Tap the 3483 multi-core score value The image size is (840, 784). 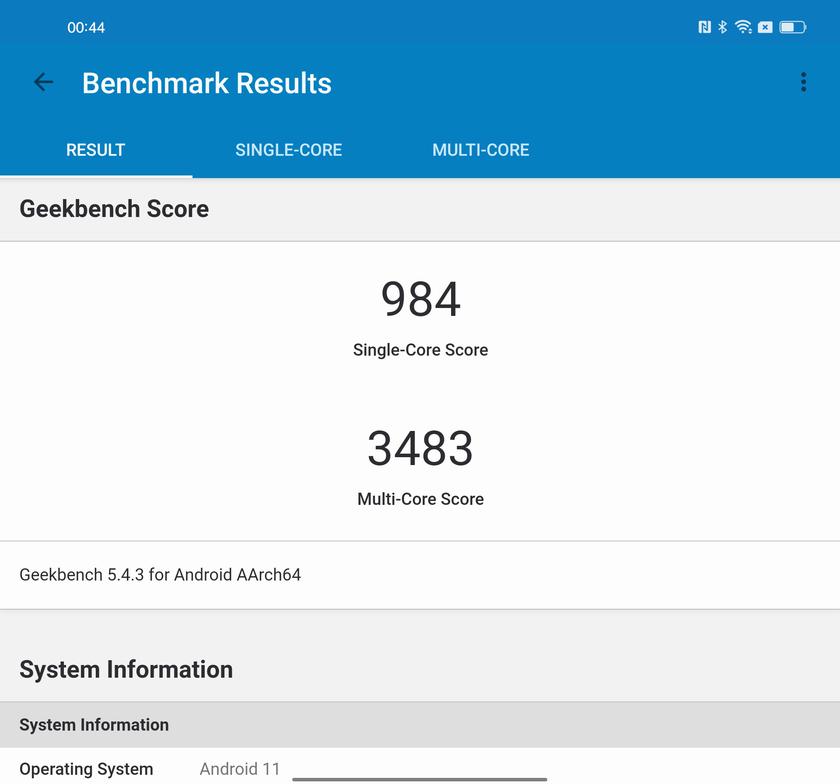point(420,448)
